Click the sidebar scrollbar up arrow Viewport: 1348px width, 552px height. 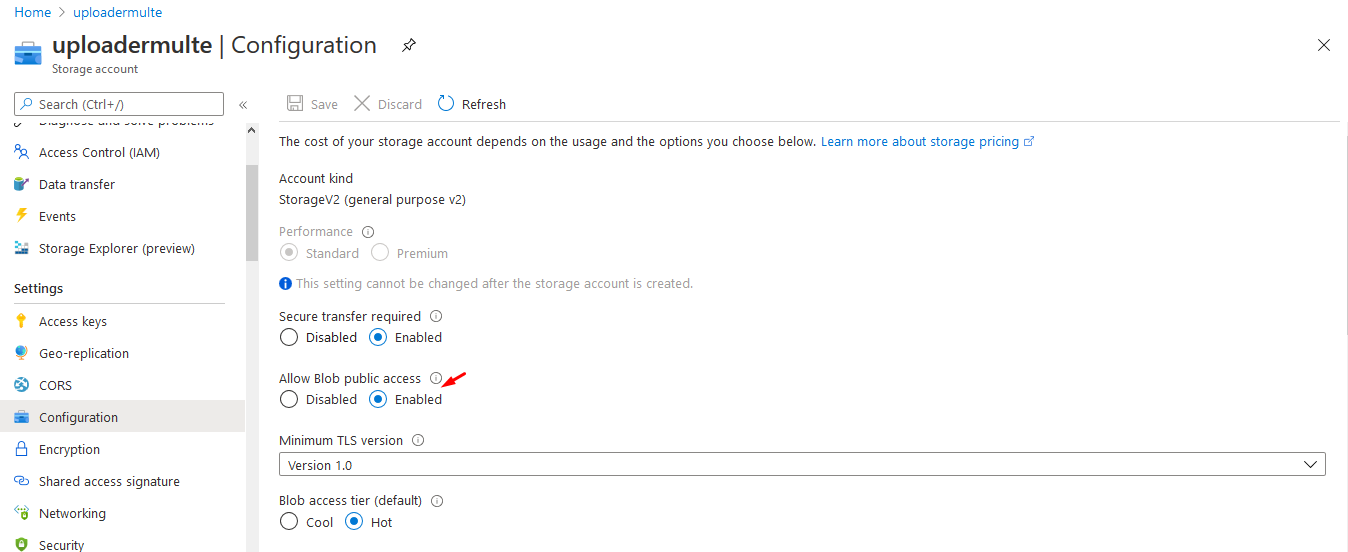point(252,130)
